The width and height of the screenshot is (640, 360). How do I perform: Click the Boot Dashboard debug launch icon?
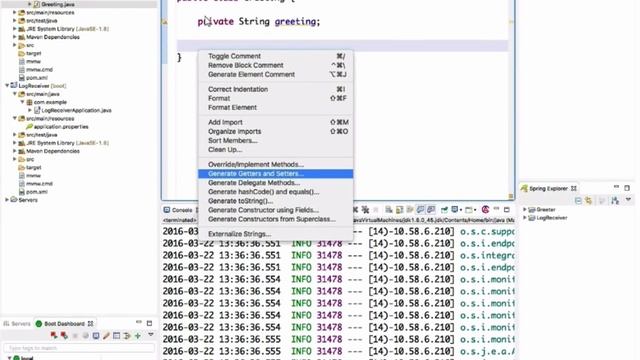[64, 336]
